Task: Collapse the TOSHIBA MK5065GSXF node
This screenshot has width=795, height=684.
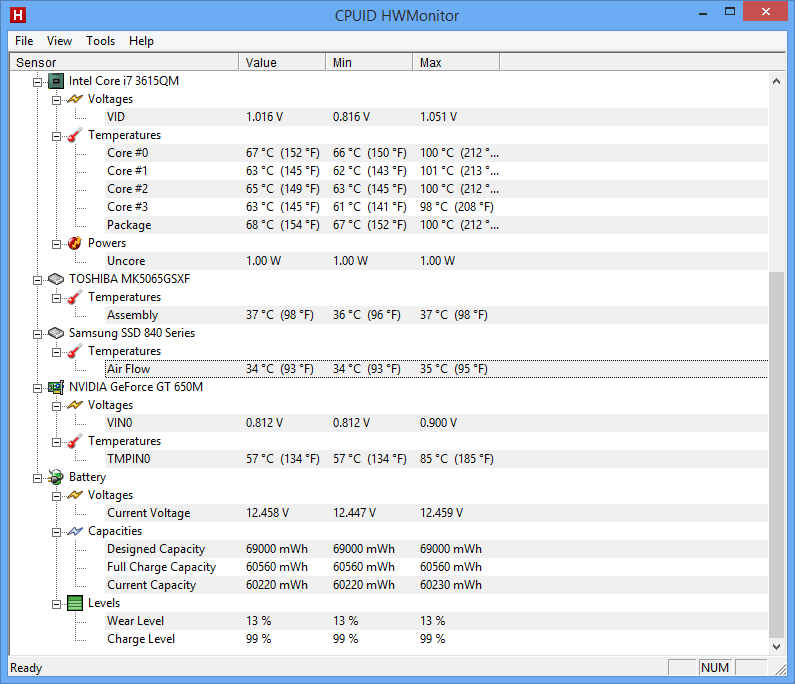Action: [x=38, y=280]
